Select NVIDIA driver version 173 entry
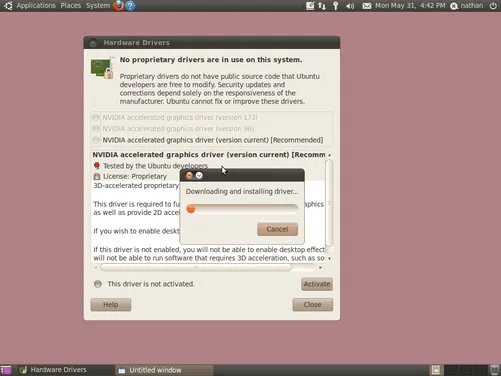This screenshot has height=376, width=501. coord(212,117)
